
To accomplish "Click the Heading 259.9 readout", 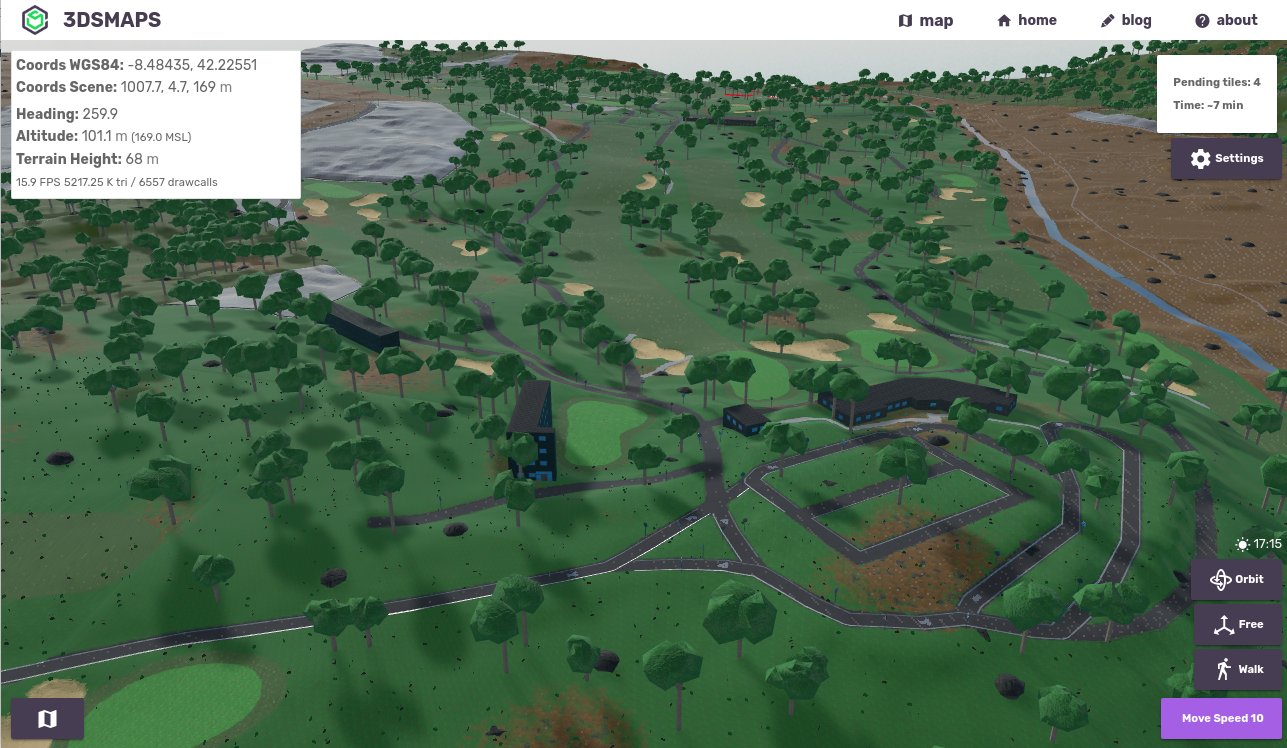I will pyautogui.click(x=67, y=114).
